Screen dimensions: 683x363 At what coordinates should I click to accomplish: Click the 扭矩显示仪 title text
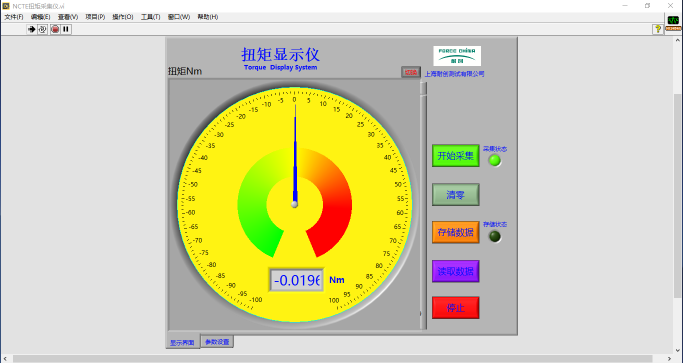click(281, 54)
